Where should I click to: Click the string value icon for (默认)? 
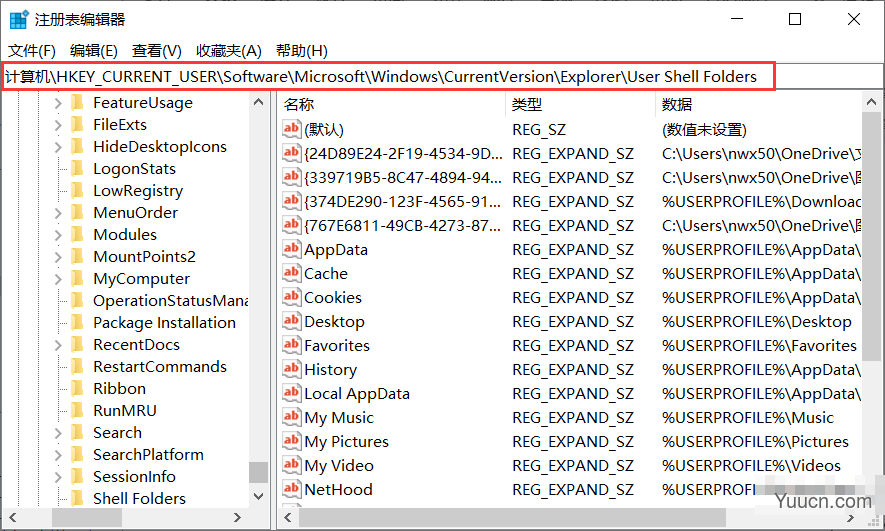(291, 129)
